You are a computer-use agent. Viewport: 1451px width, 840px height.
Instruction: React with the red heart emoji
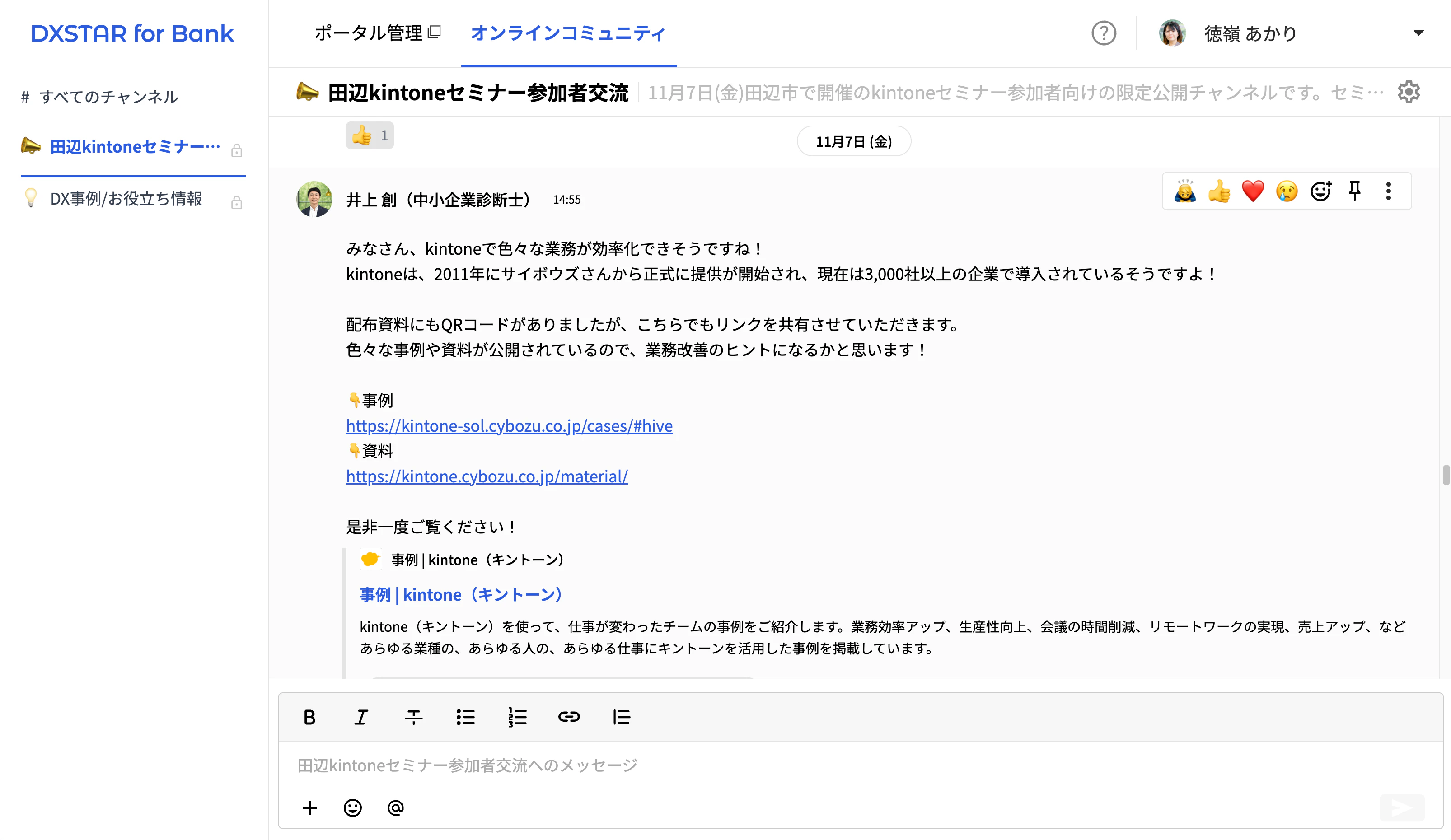[x=1253, y=191]
